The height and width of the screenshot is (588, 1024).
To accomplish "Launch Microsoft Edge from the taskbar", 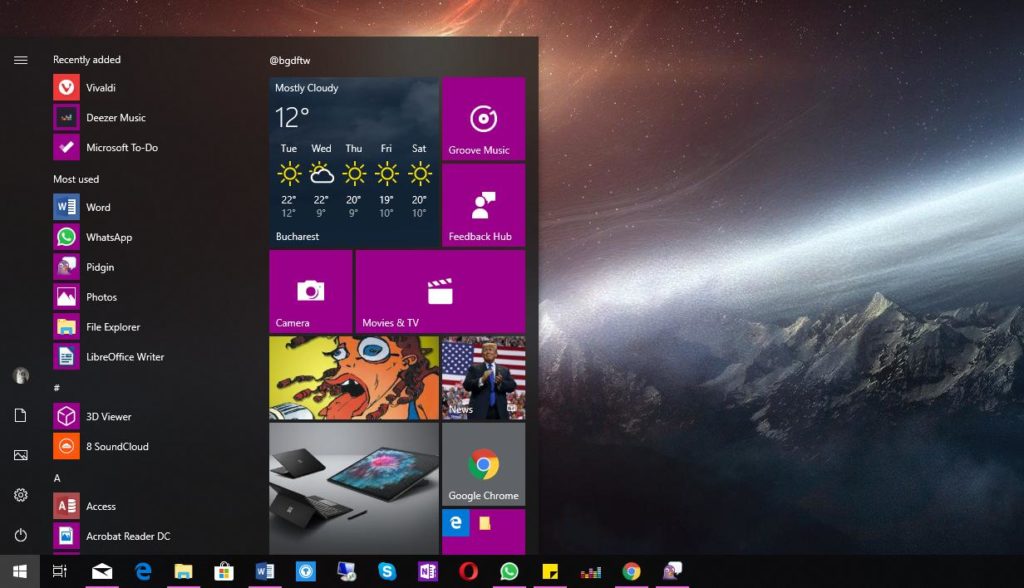I will 142,572.
